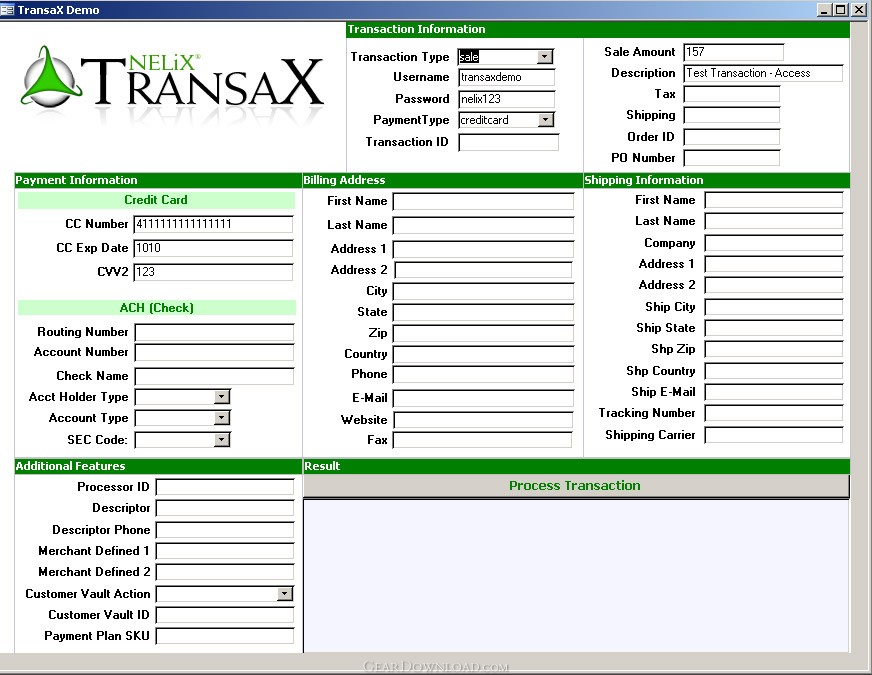
Task: Click the ACH (Check) section header
Action: [156, 308]
